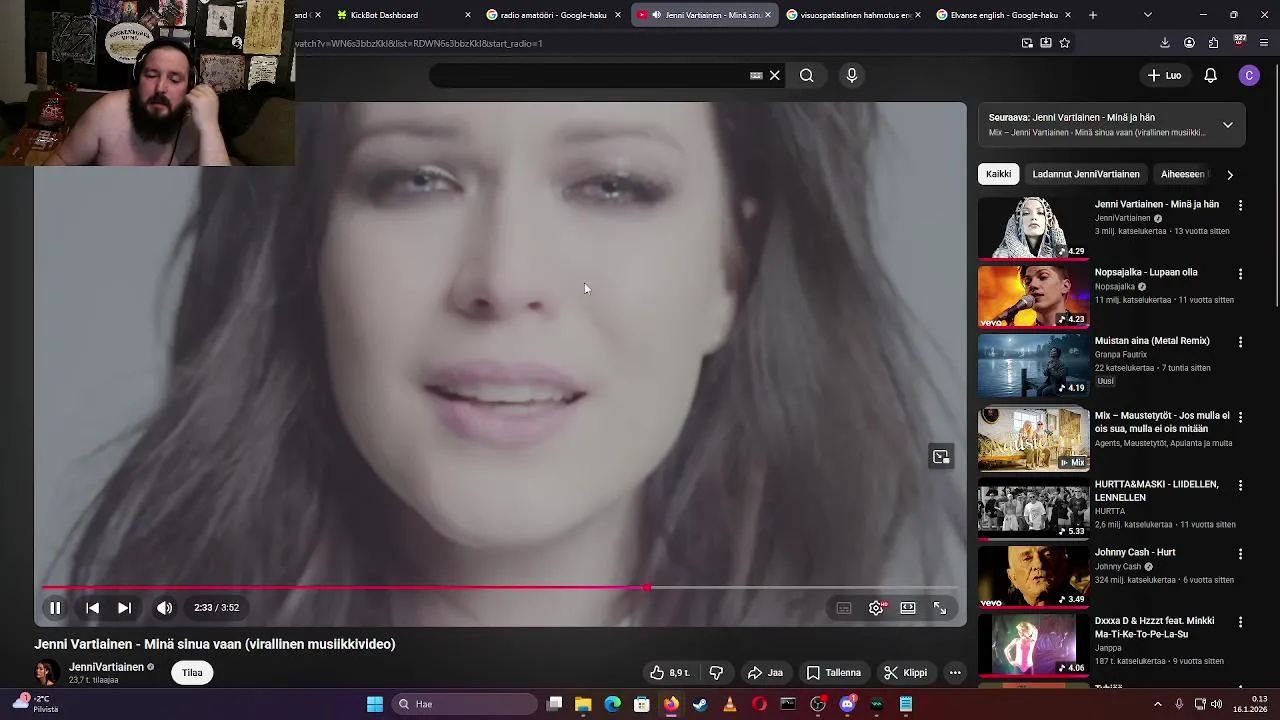
Task: Create a clip with Klippi button
Action: tap(906, 672)
